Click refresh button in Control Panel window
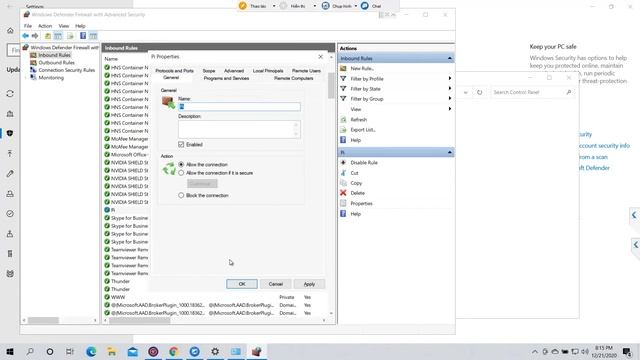The height and width of the screenshot is (360, 640). point(480,92)
